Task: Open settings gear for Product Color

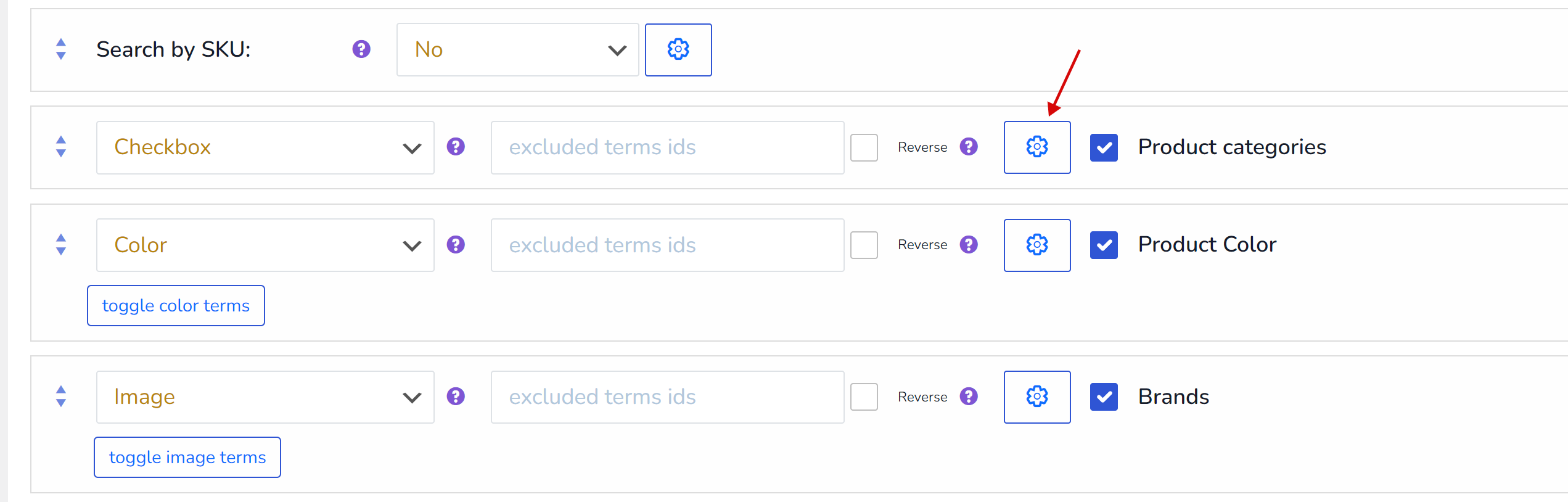Action: pos(1036,245)
